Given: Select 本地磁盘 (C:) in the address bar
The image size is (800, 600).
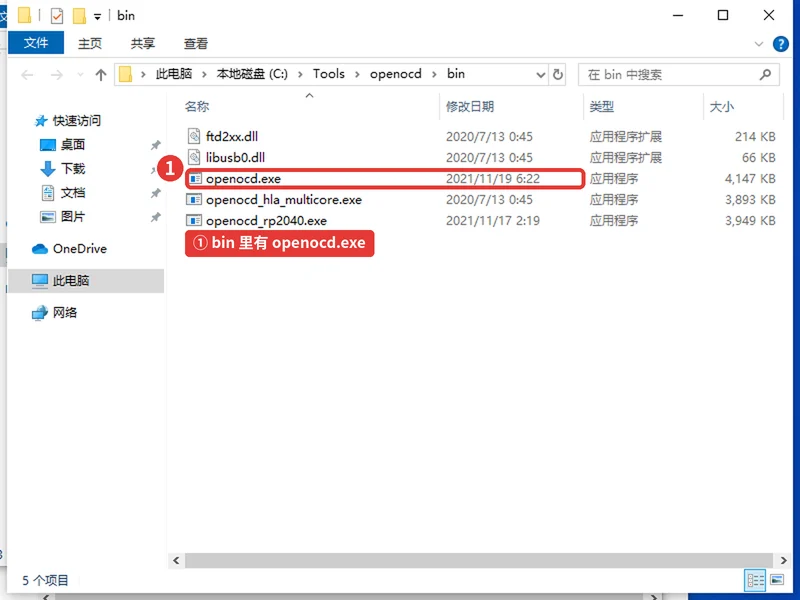Looking at the screenshot, I should click(252, 74).
